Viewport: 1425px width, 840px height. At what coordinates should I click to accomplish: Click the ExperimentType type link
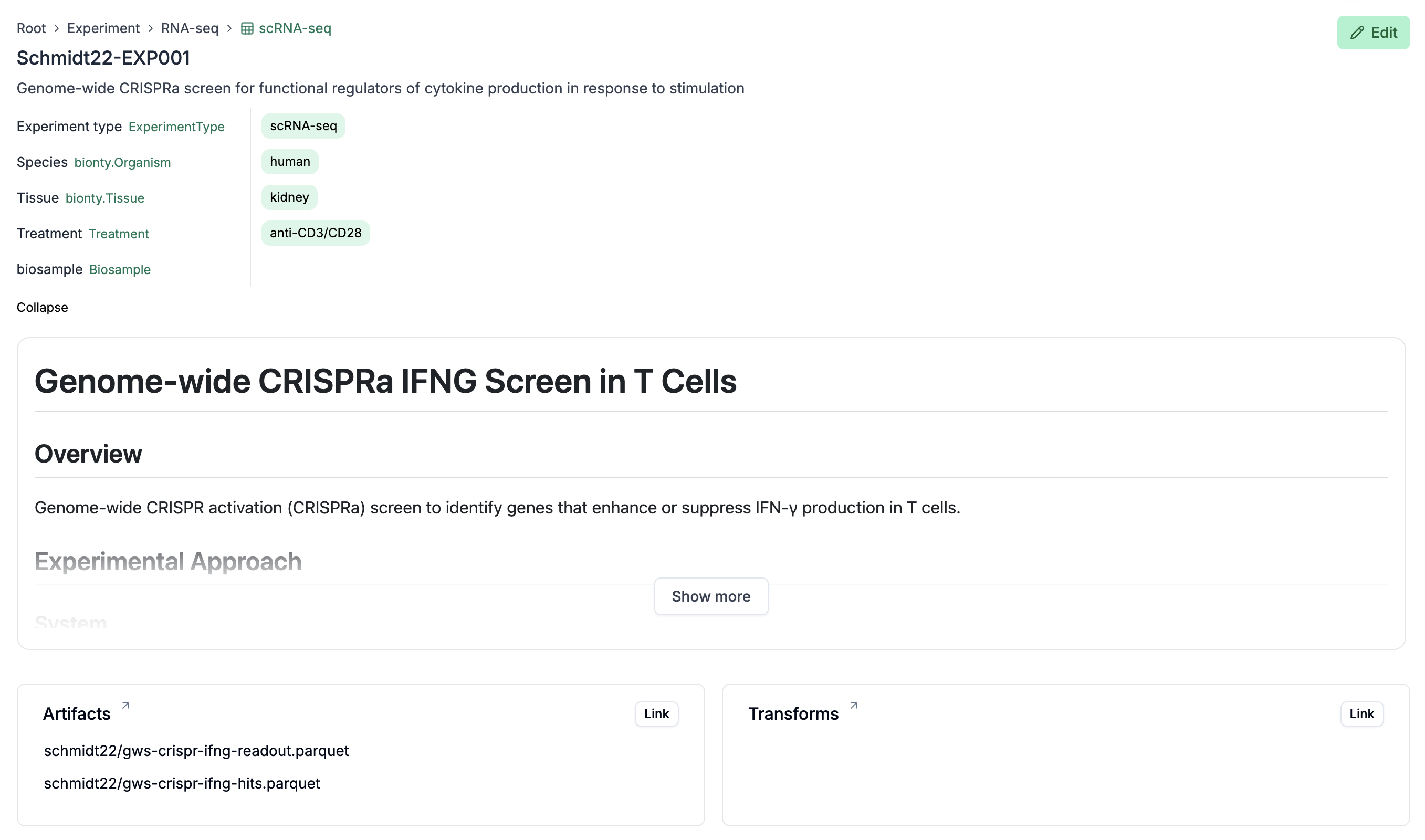(x=176, y=127)
